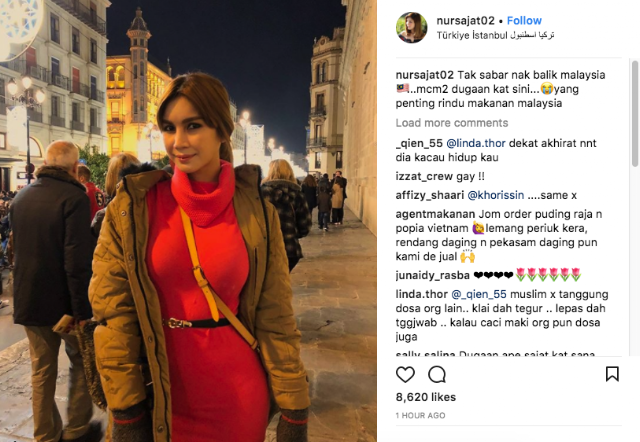This screenshot has height=442, width=640.
Task: Load more comments
Action: (x=452, y=123)
